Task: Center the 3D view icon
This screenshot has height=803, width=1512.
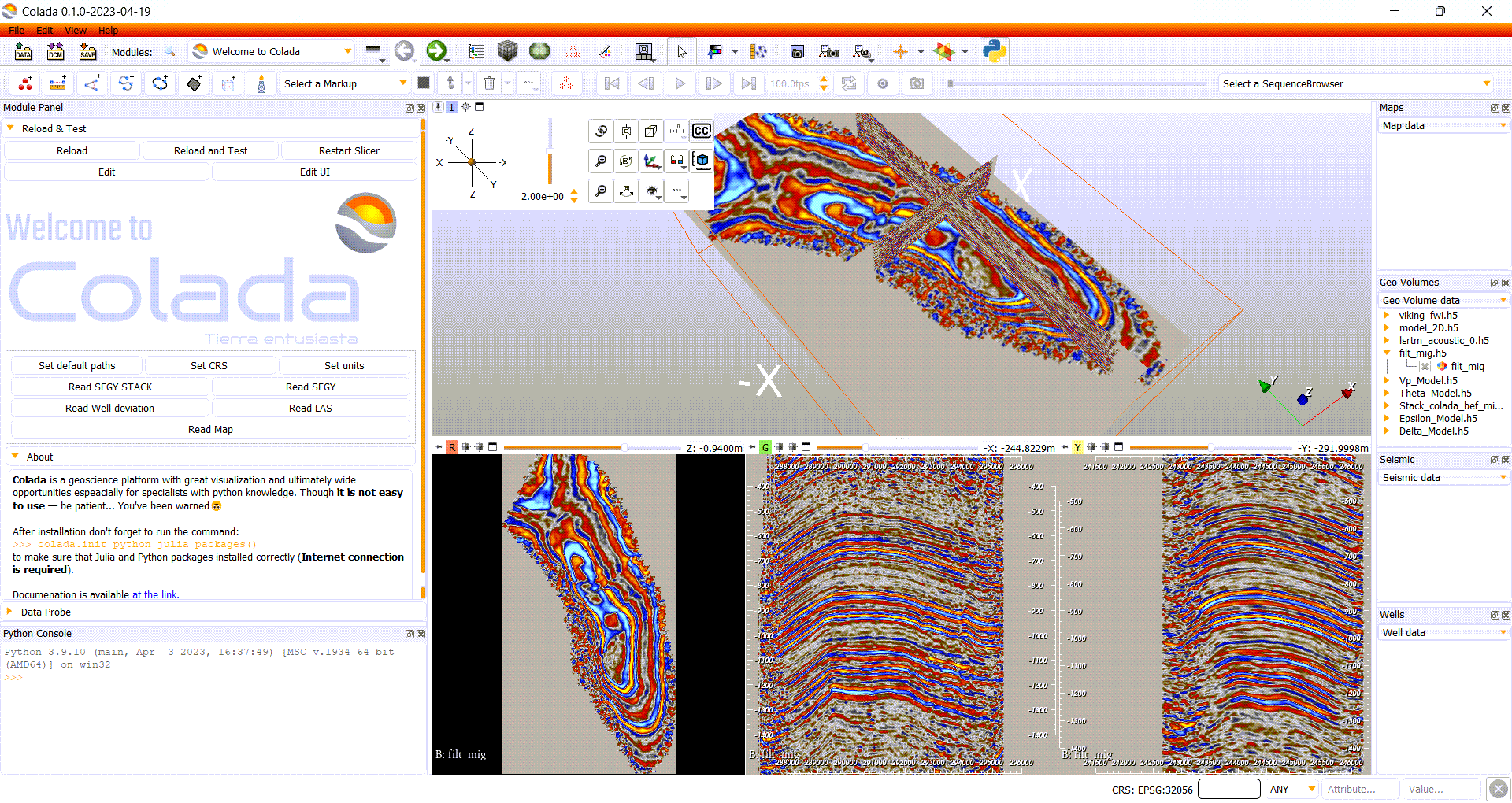Action: pyautogui.click(x=626, y=131)
